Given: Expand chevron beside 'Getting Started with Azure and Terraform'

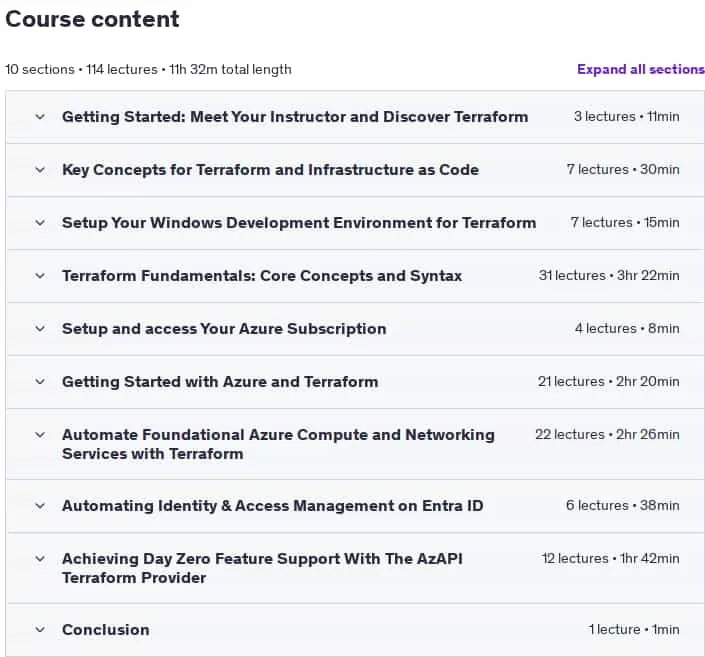Looking at the screenshot, I should click(x=40, y=382).
